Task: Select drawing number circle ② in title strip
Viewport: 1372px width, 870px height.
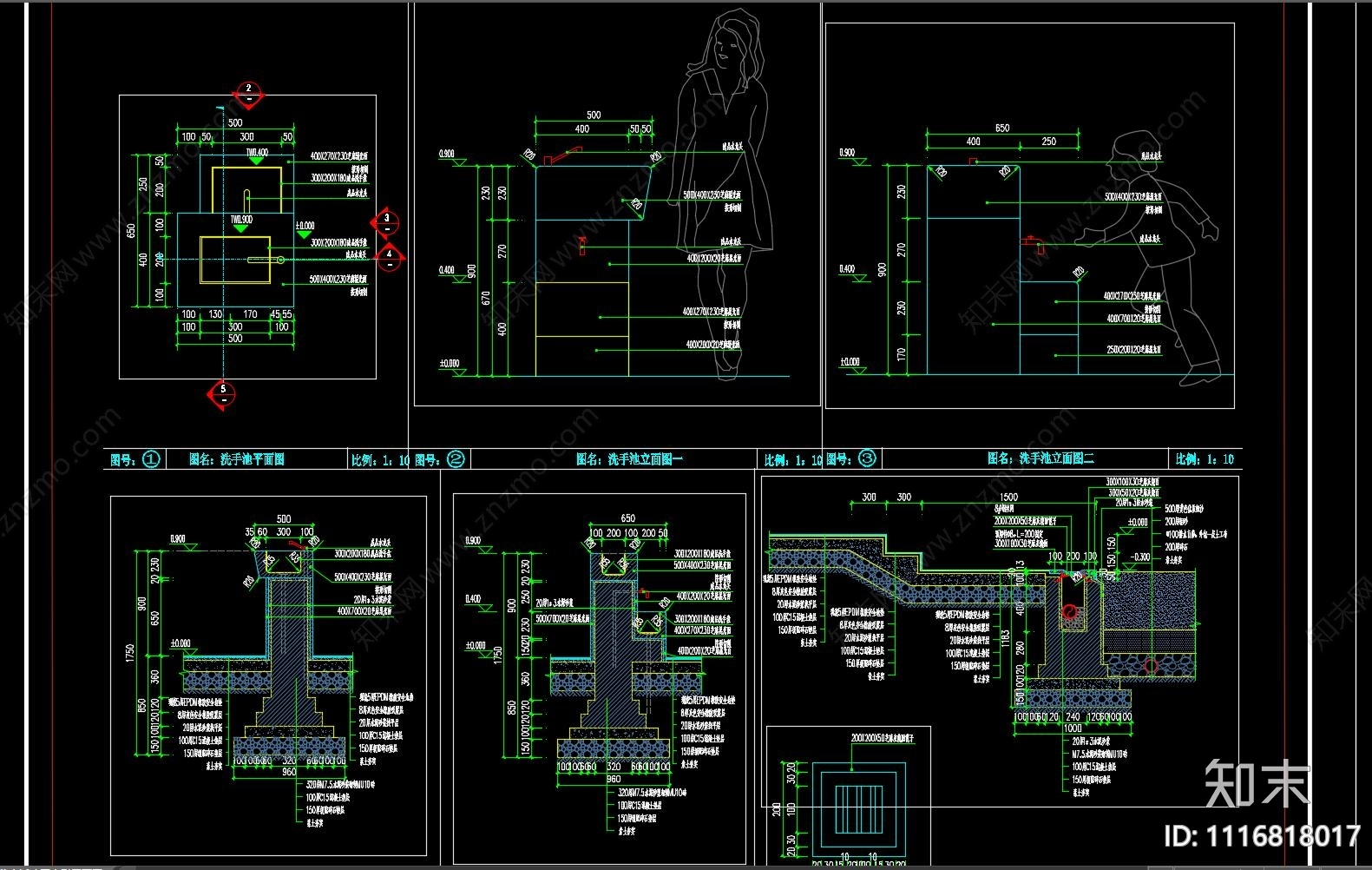Action: point(455,459)
